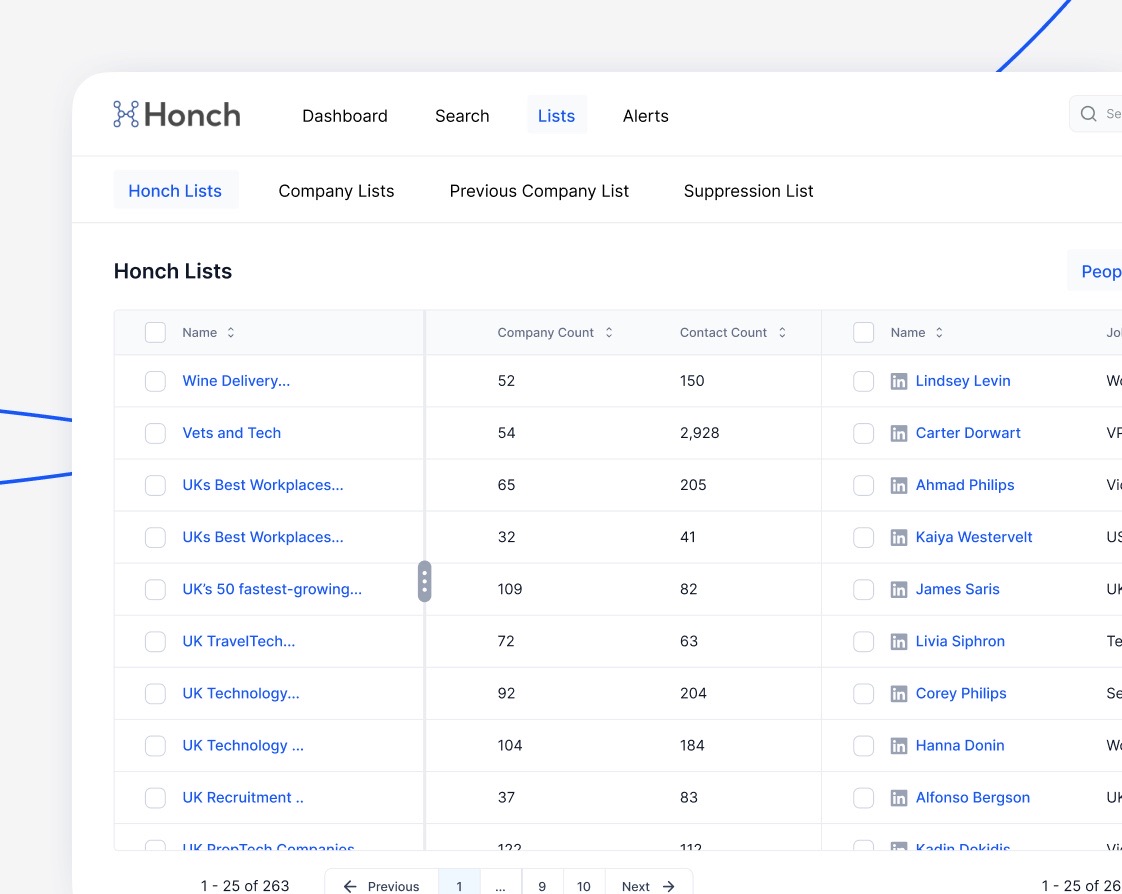This screenshot has width=1122, height=894.
Task: Open Ahmad Philips's LinkedIn icon
Action: tap(899, 486)
